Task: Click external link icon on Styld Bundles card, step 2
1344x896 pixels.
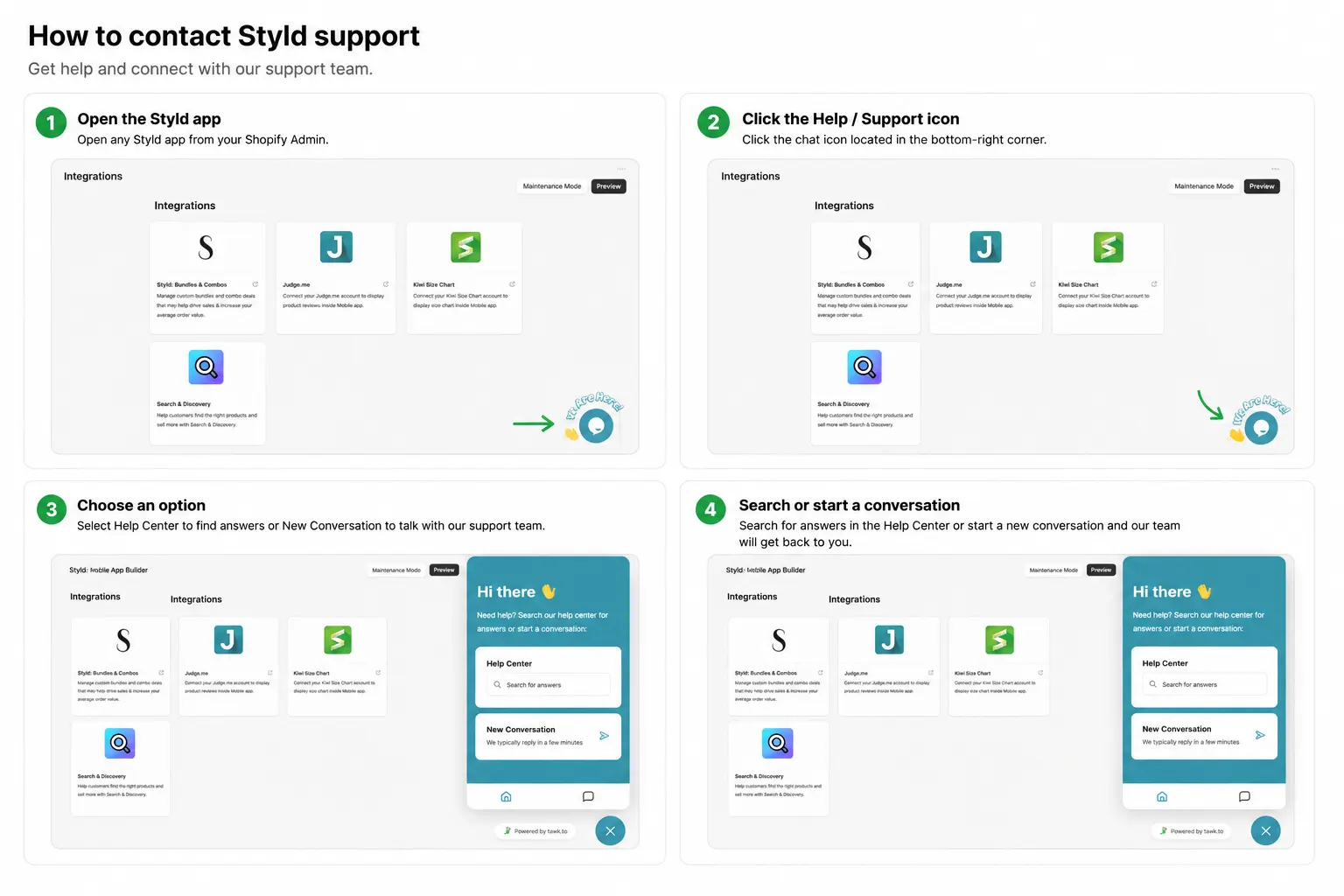Action: pyautogui.click(x=911, y=284)
